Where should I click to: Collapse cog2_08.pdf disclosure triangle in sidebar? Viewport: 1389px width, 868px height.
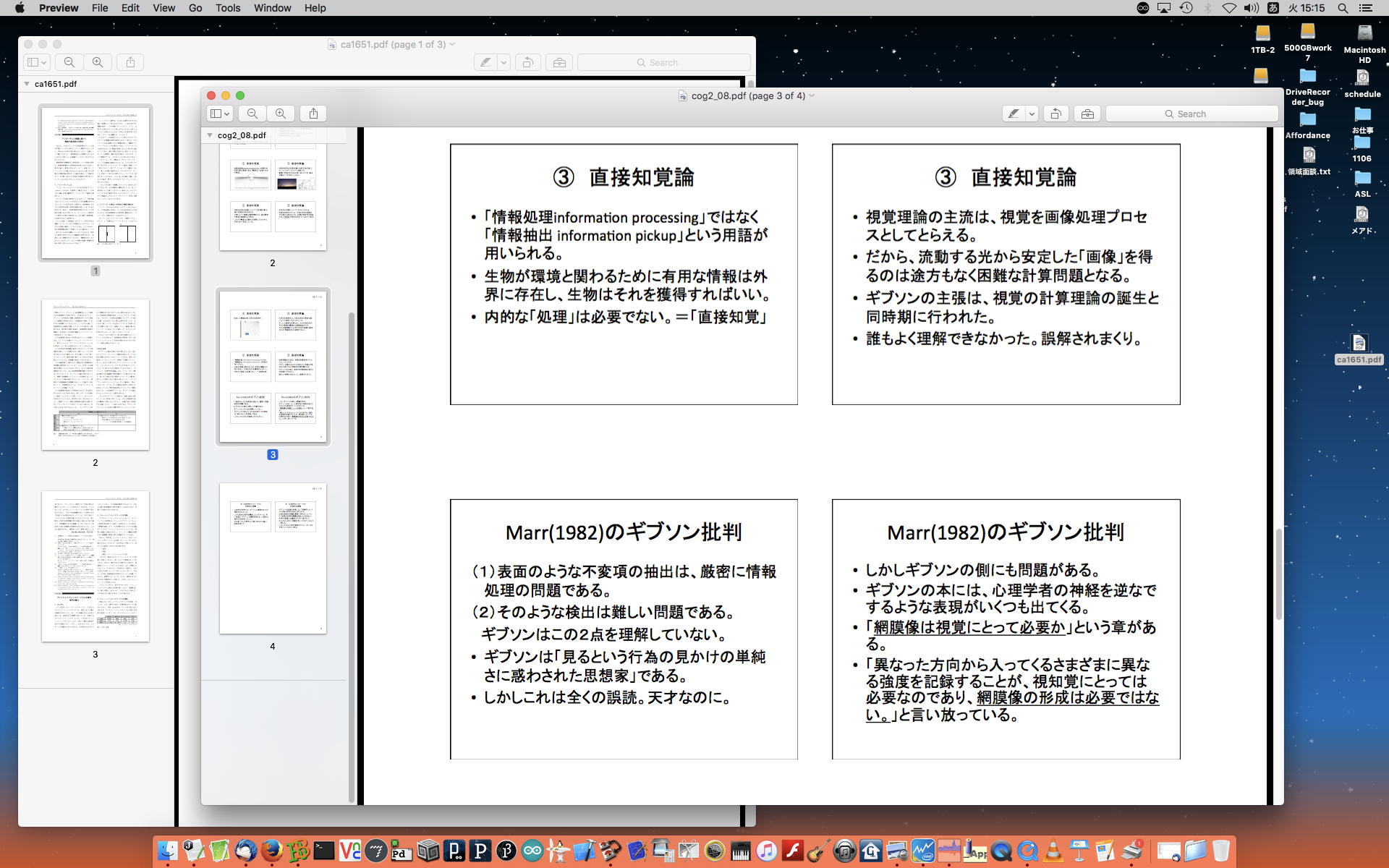point(210,135)
